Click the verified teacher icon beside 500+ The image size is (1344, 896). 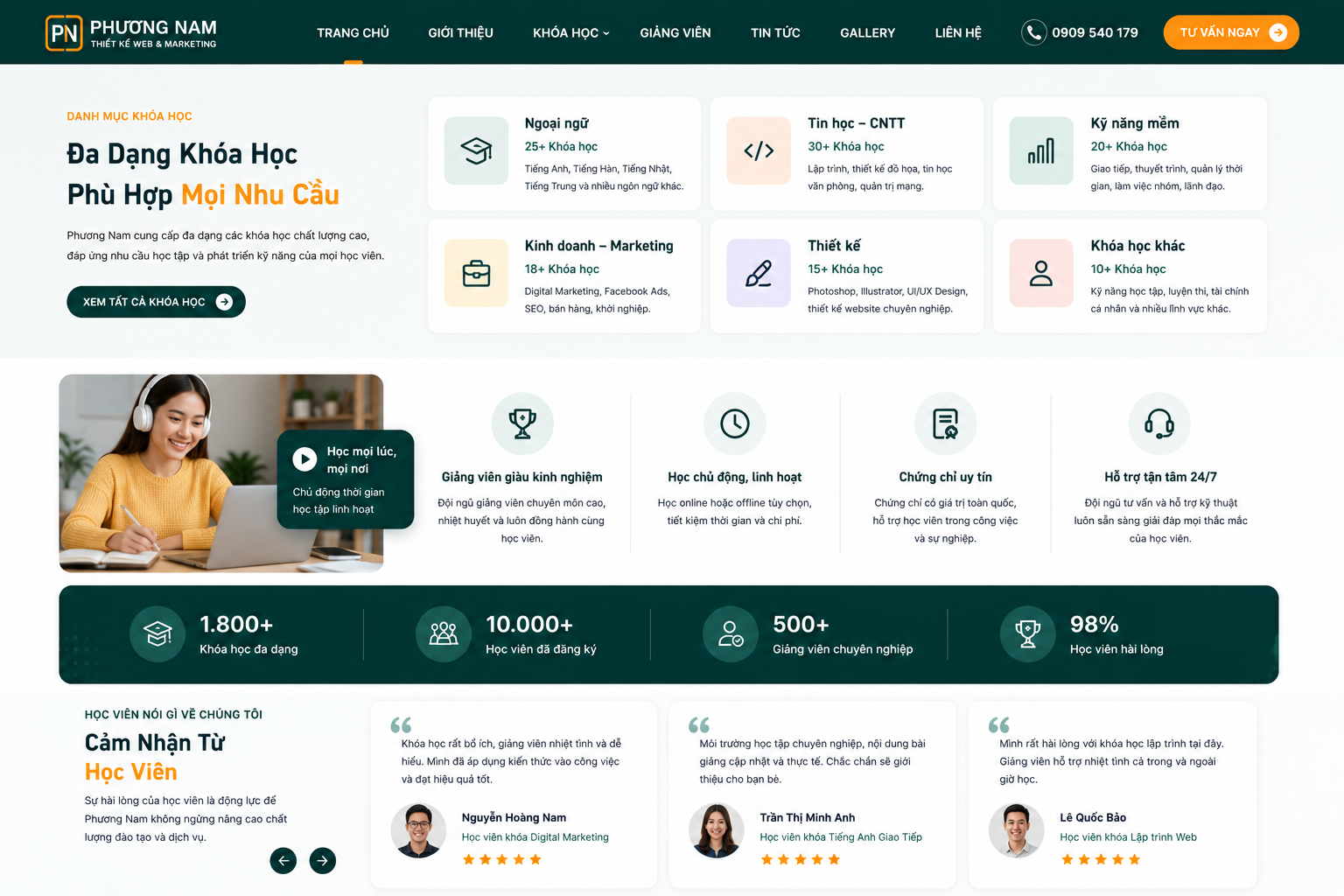(x=731, y=633)
